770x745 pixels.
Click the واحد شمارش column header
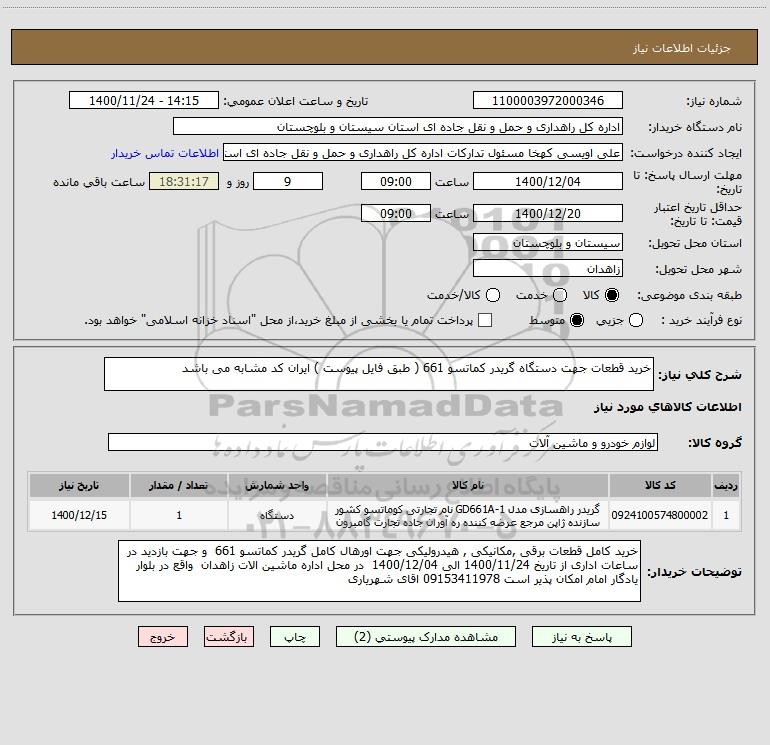click(x=277, y=485)
